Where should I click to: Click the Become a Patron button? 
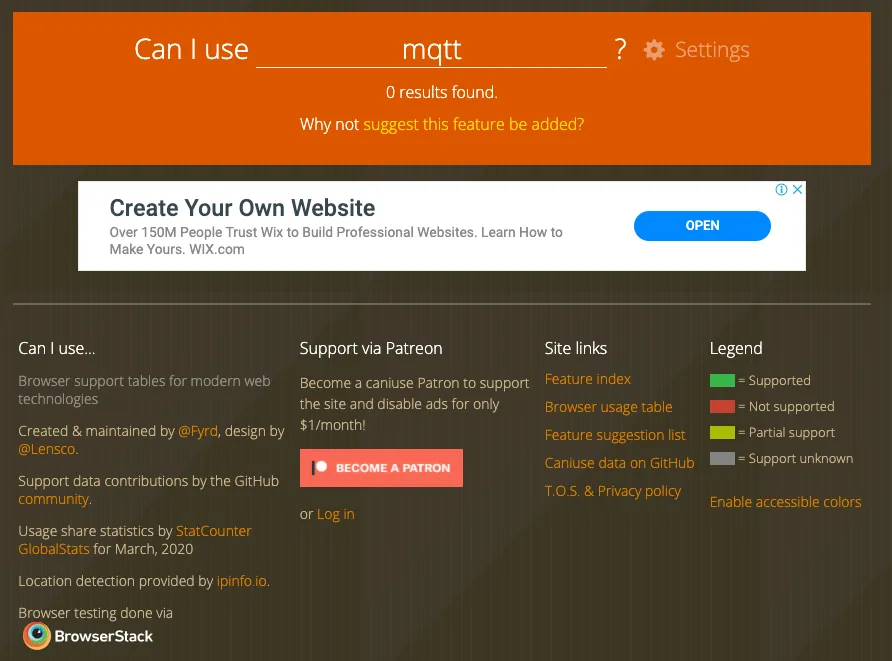point(381,468)
